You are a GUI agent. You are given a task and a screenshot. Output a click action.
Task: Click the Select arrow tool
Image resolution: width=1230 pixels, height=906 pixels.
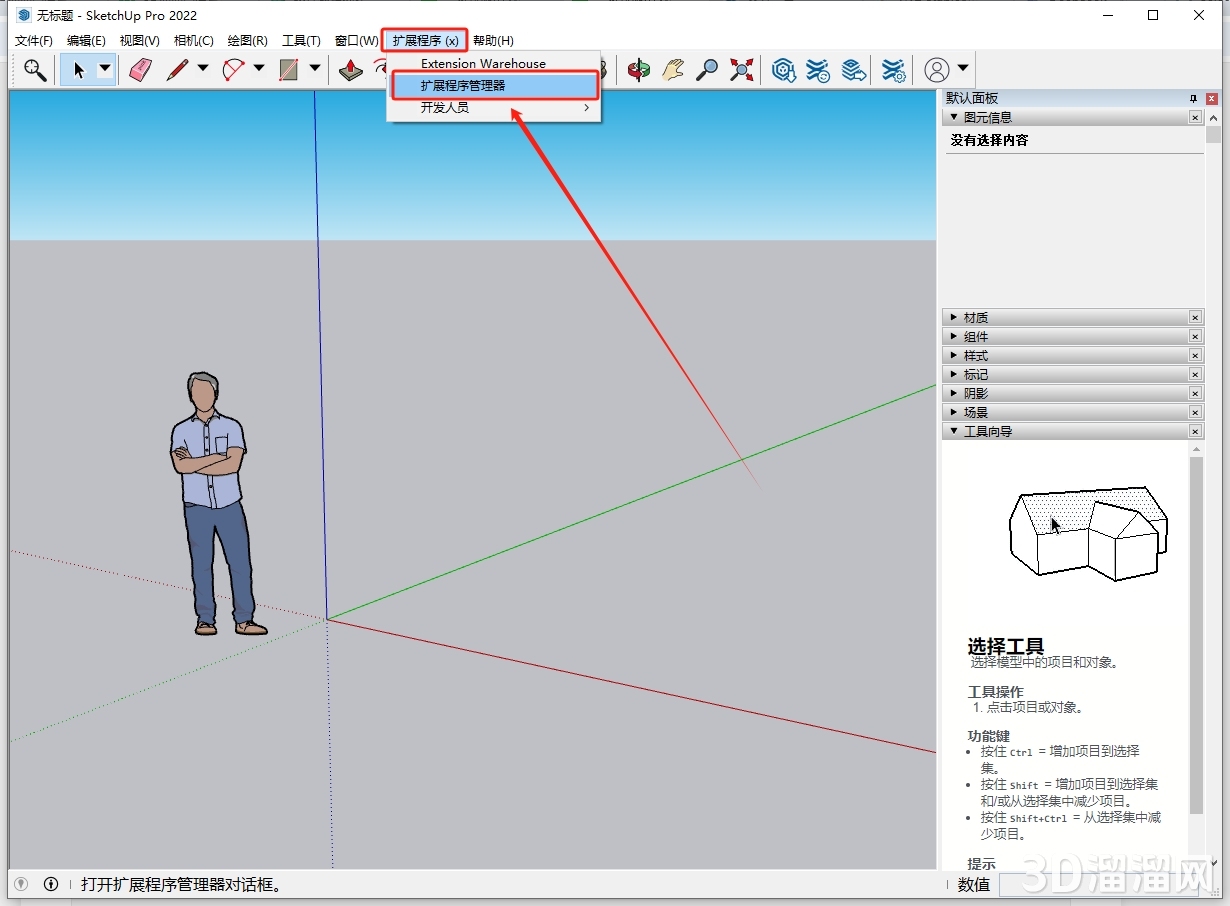tap(79, 70)
